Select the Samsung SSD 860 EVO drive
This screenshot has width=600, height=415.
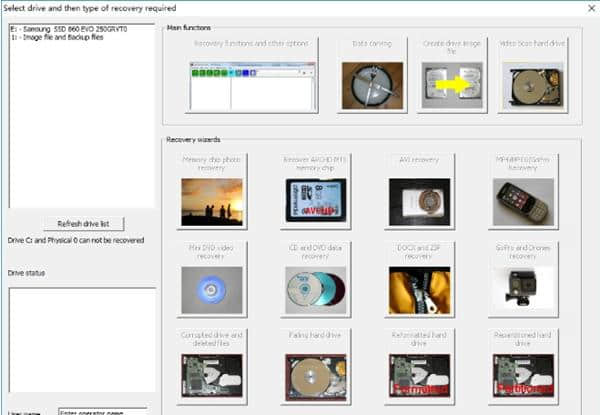point(69,29)
